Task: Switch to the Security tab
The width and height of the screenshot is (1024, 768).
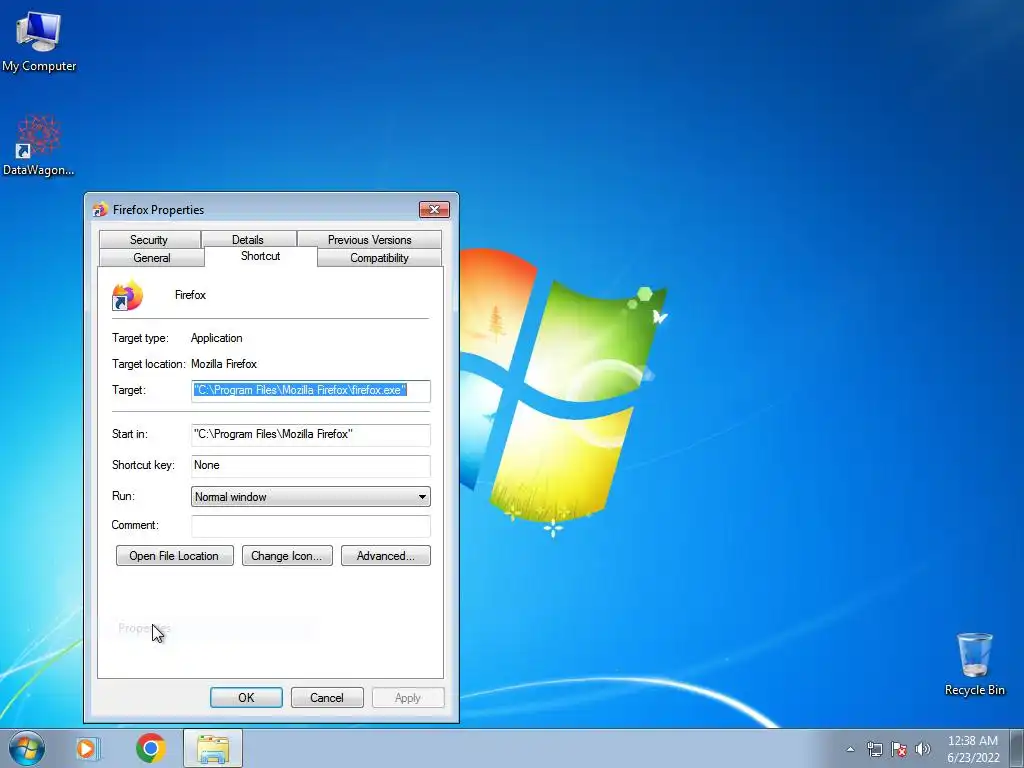Action: tap(149, 240)
